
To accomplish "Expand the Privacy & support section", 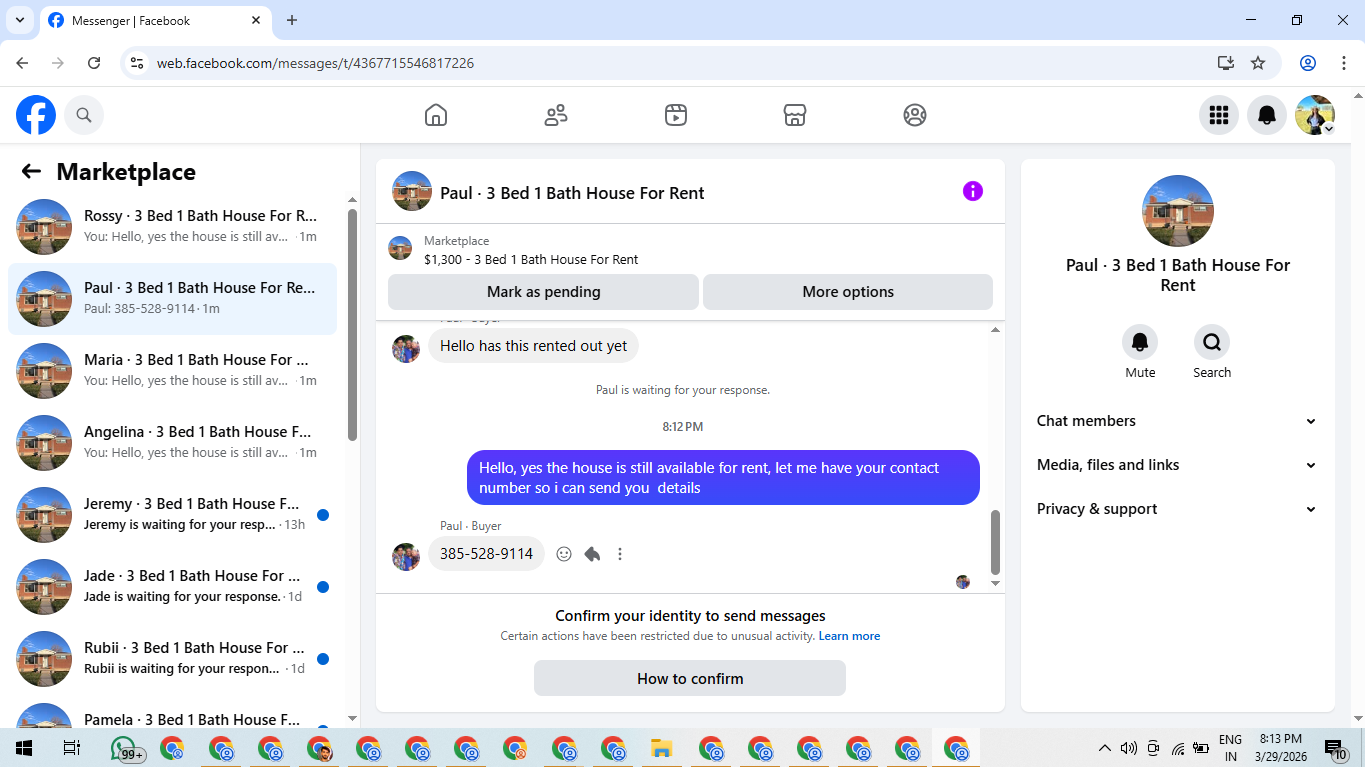I will coord(1177,509).
